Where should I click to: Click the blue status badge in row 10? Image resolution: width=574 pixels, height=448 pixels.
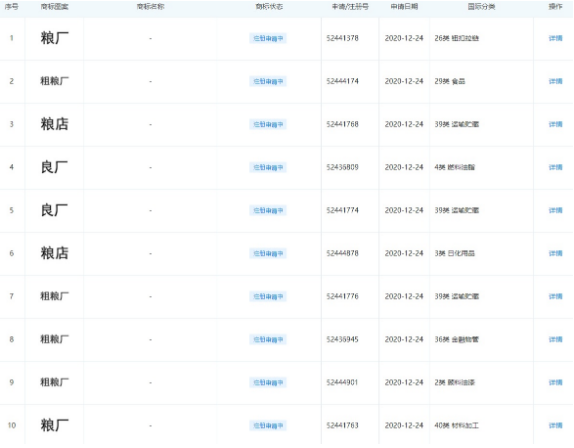[x=268, y=425]
